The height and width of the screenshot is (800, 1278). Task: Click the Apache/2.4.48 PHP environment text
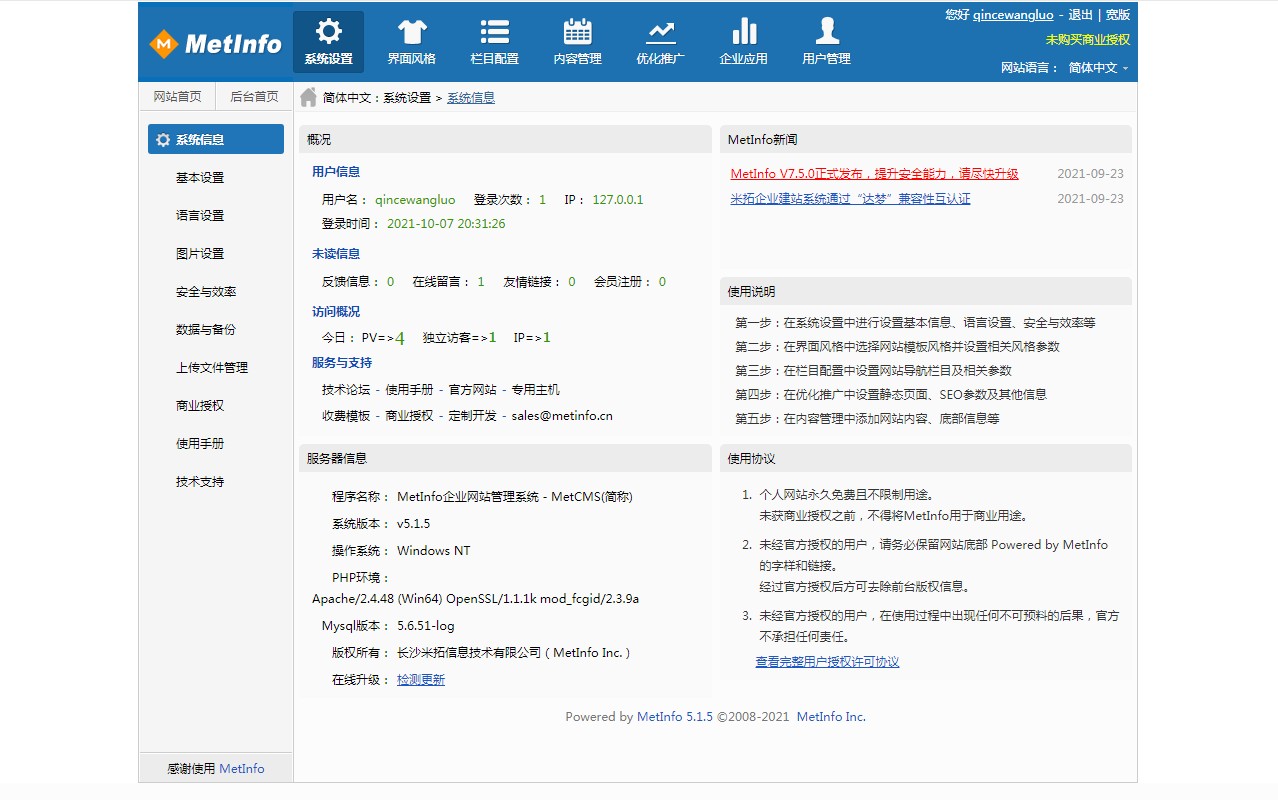pyautogui.click(x=476, y=599)
